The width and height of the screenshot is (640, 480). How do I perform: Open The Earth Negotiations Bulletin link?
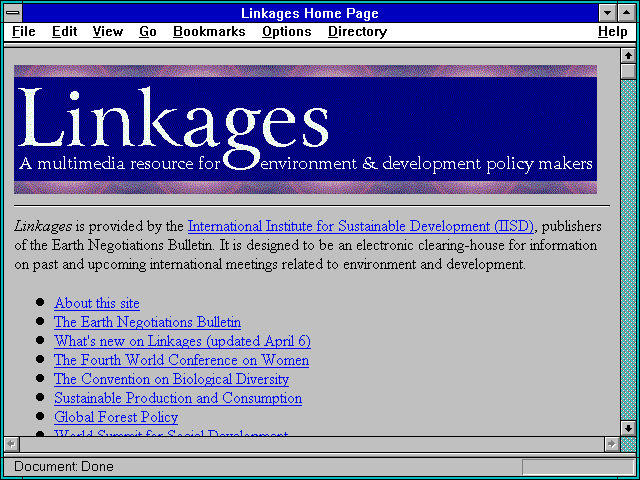point(147,322)
